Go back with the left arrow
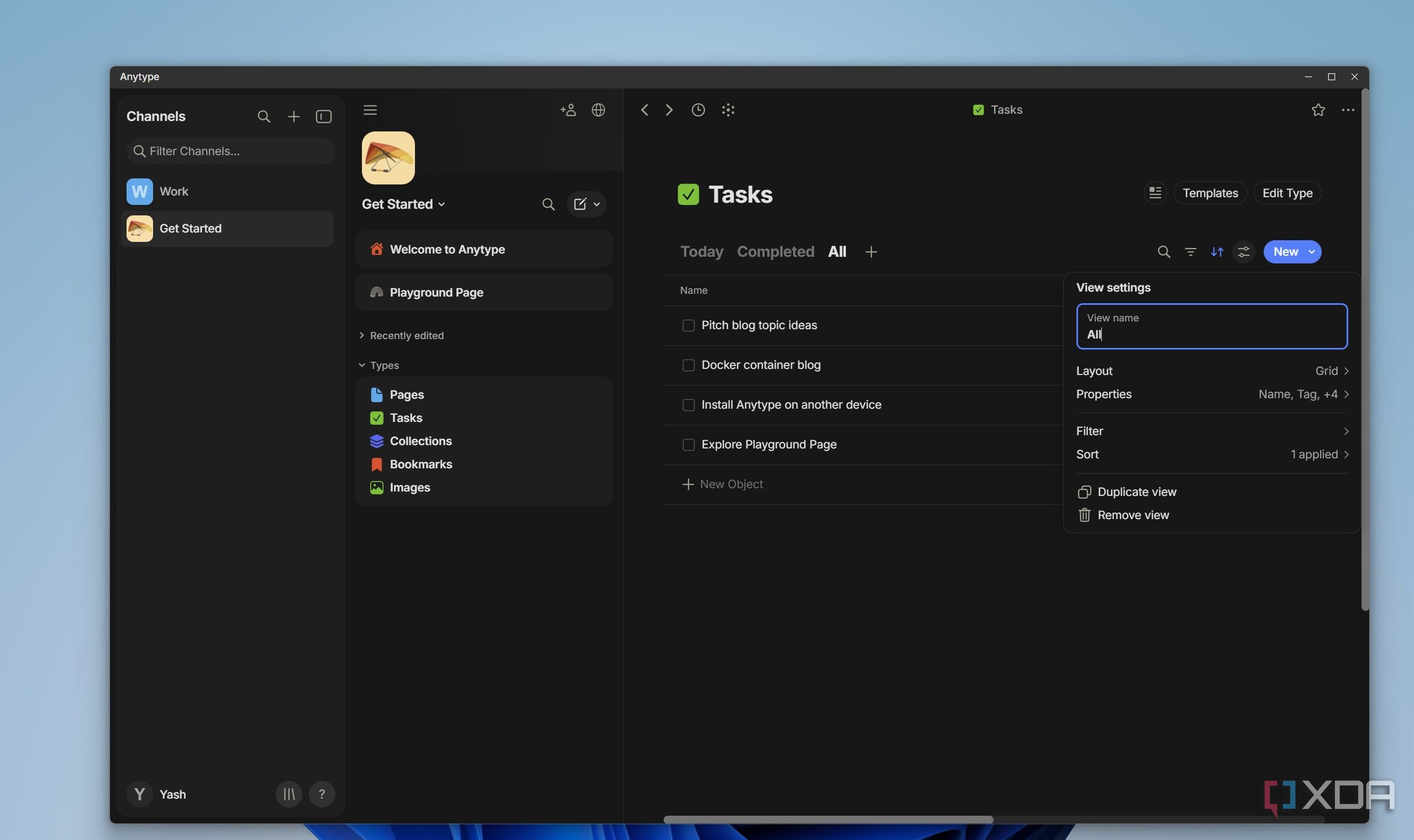Image resolution: width=1414 pixels, height=840 pixels. tap(644, 110)
